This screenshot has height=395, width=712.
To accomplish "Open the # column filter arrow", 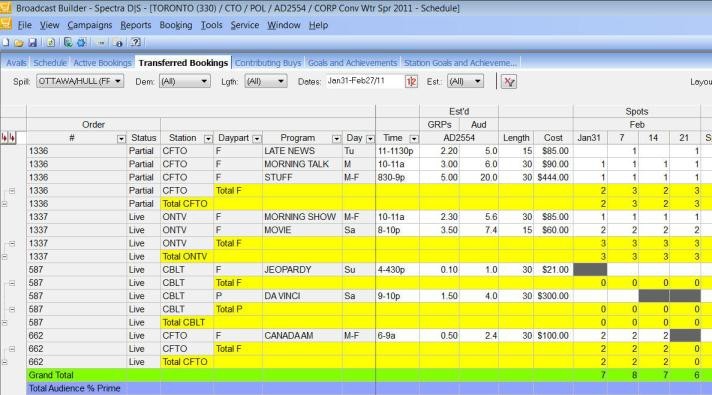I will pyautogui.click(x=121, y=138).
